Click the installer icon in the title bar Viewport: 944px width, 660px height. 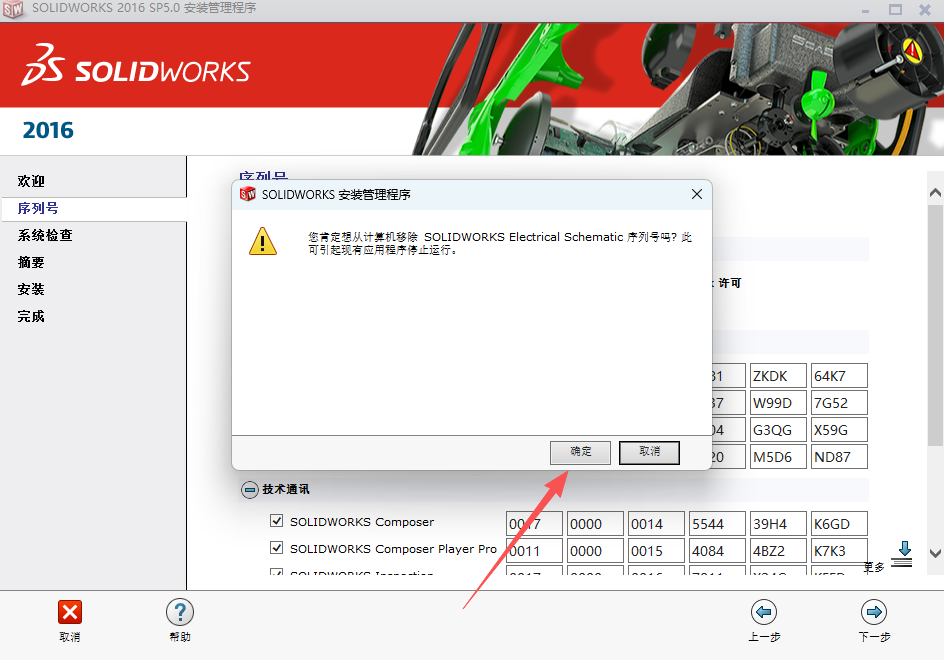13,10
